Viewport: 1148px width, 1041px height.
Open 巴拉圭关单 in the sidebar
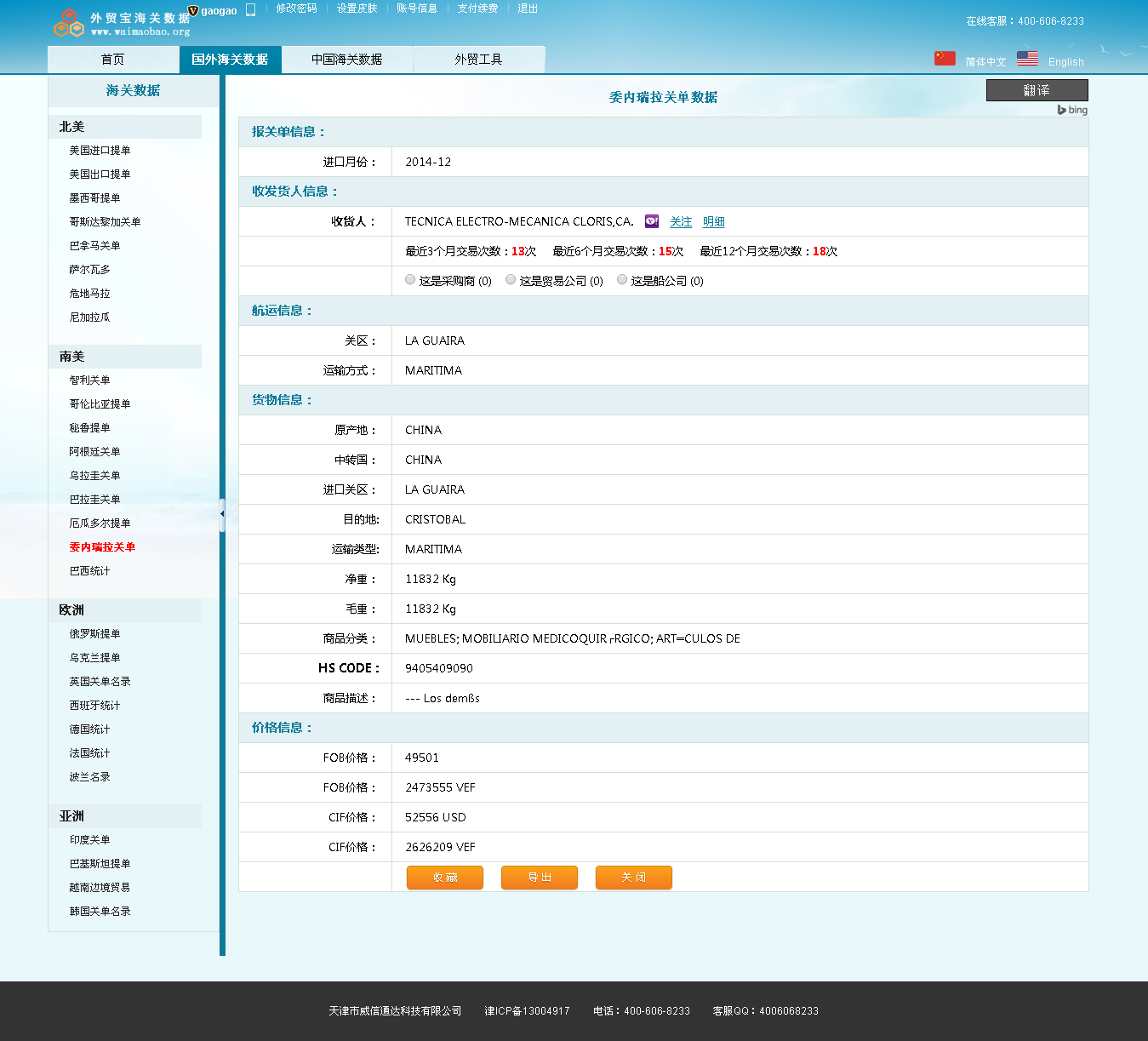[x=94, y=500]
